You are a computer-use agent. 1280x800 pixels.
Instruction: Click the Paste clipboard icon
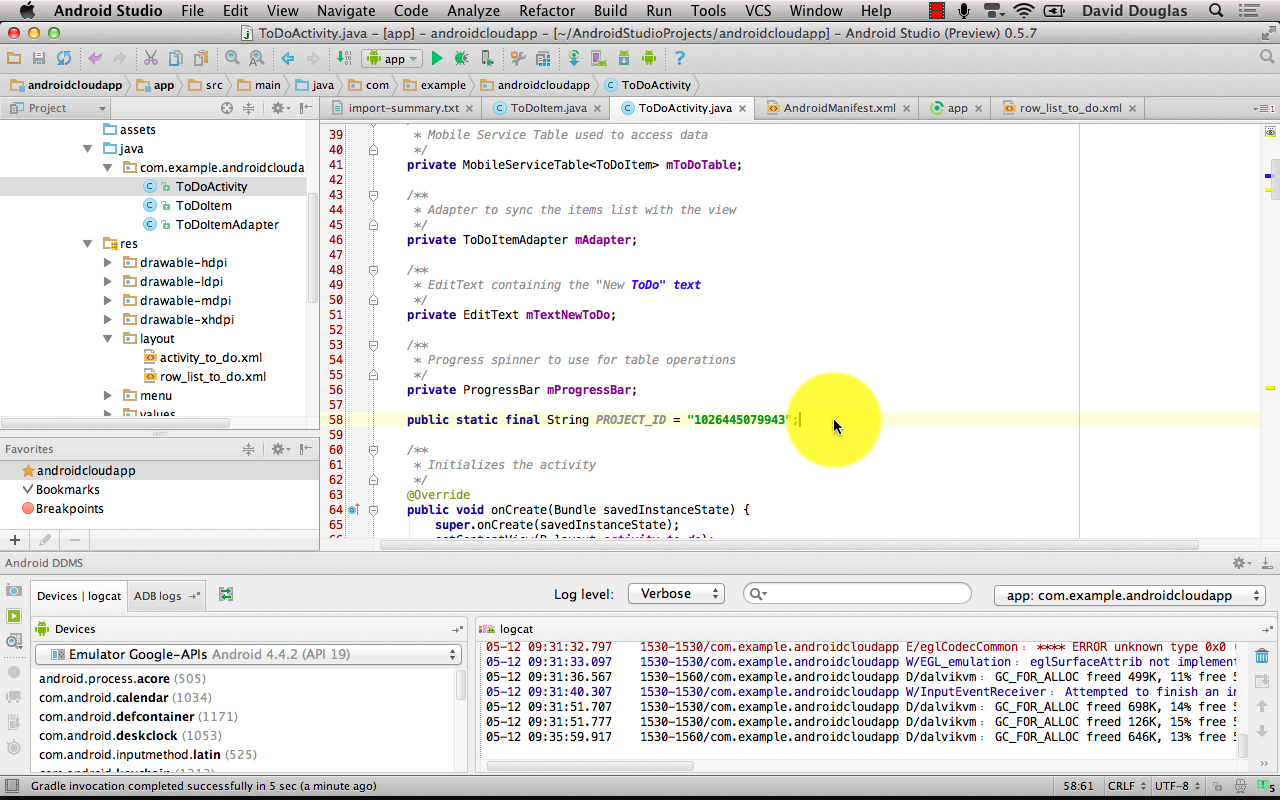[201, 59]
